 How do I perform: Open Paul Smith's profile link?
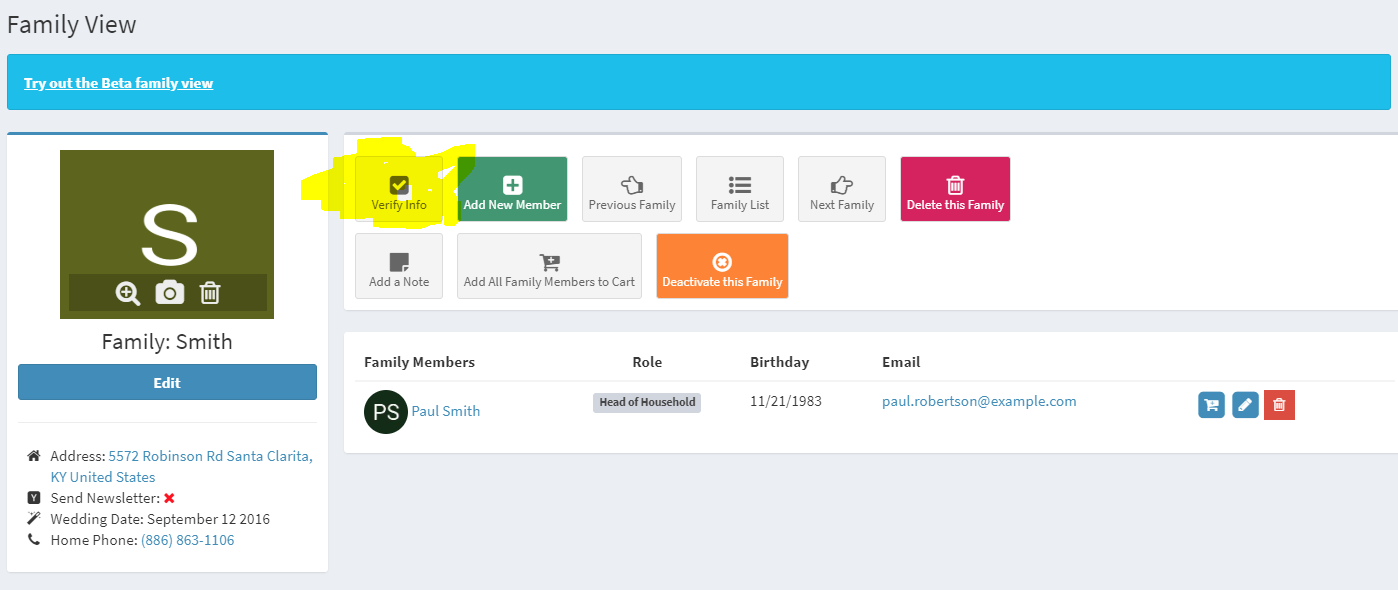[445, 410]
